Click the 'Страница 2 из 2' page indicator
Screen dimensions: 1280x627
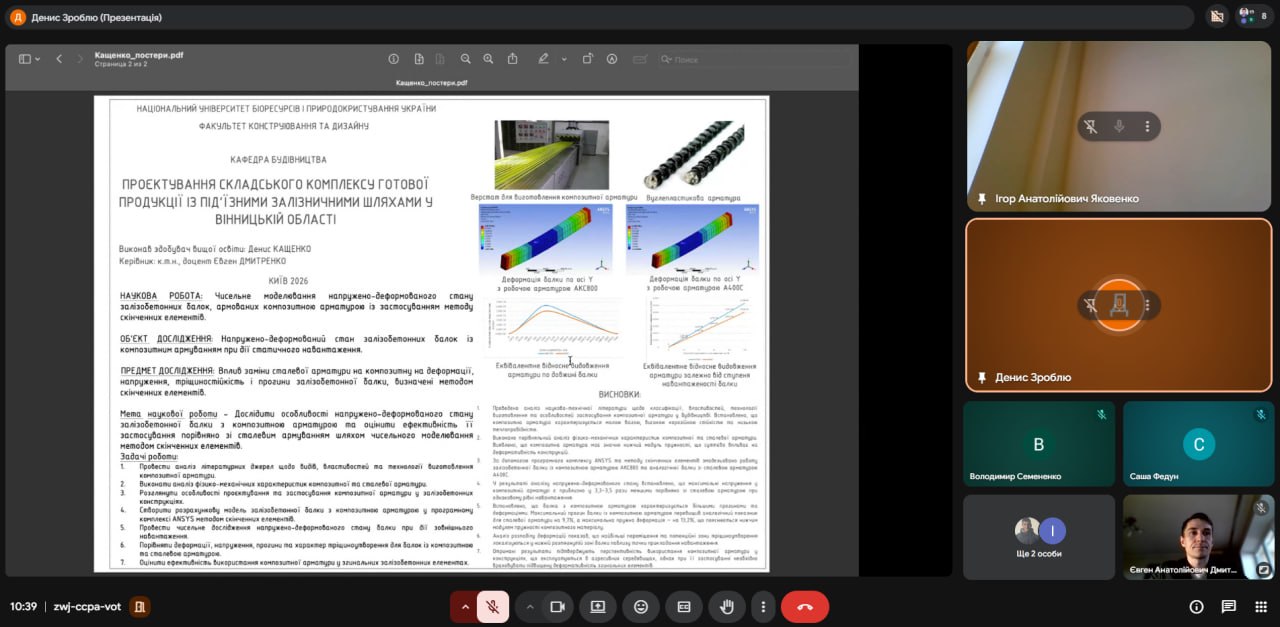tap(121, 64)
